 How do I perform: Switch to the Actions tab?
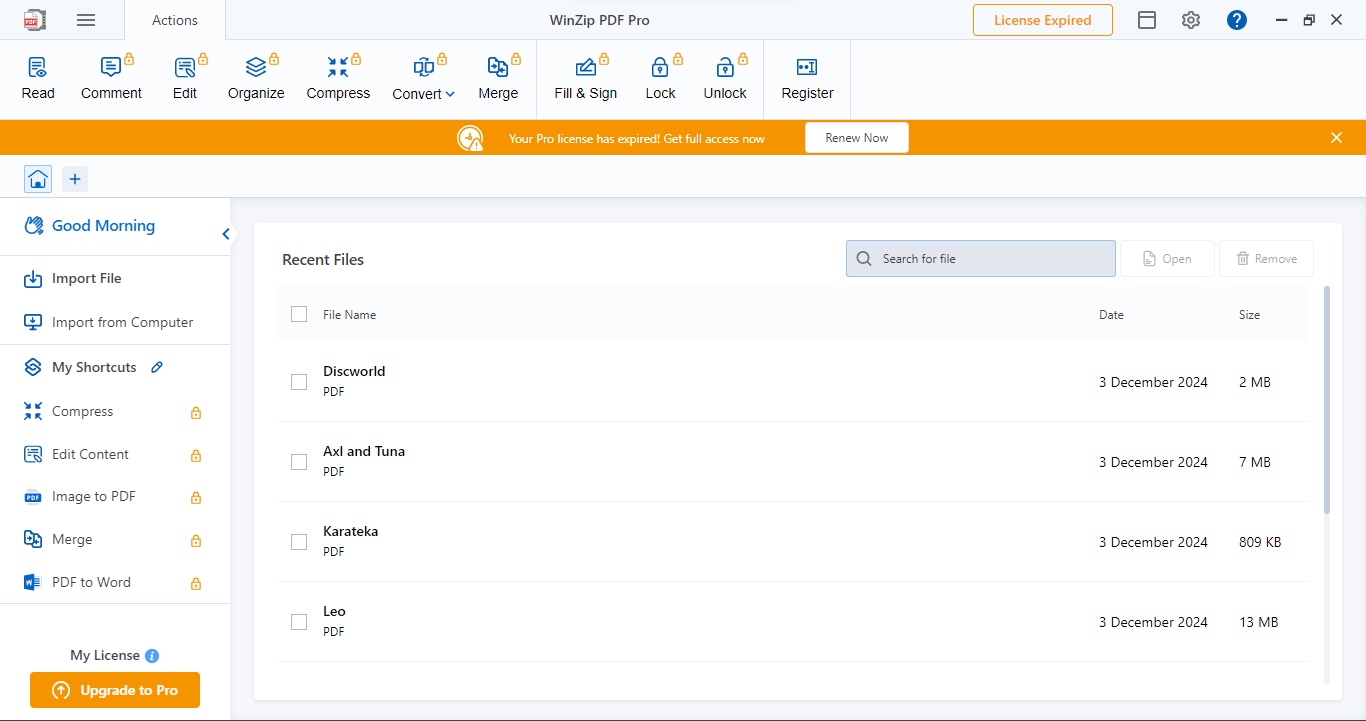coord(175,20)
